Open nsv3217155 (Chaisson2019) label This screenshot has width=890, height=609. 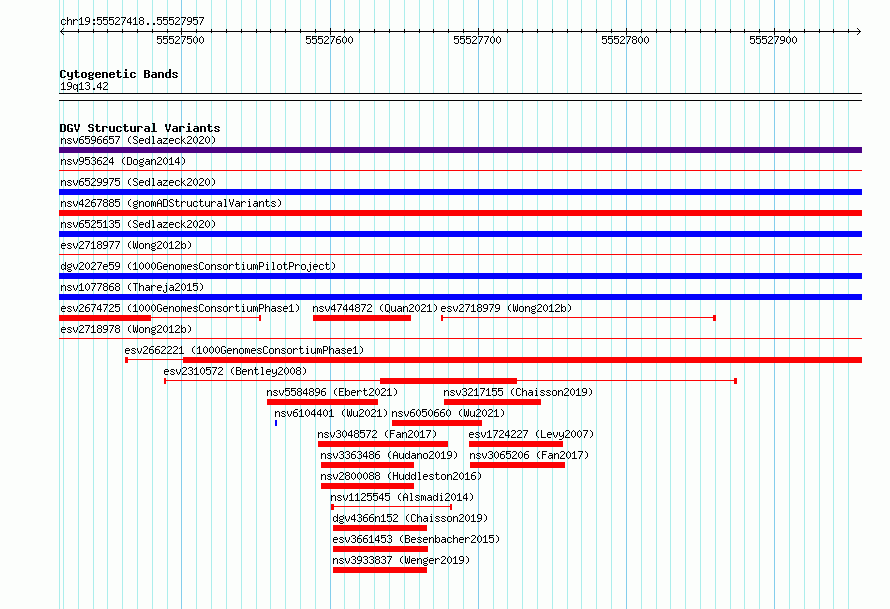pos(518,392)
